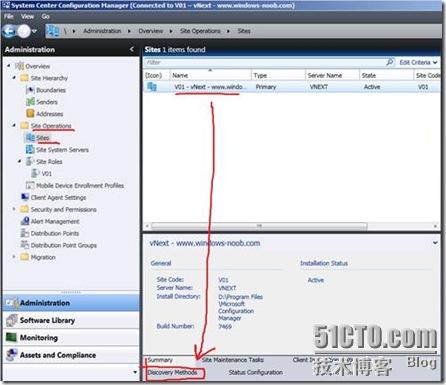The height and width of the screenshot is (385, 446).
Task: Select the Client Agent Settings icon
Action: click(x=25, y=197)
